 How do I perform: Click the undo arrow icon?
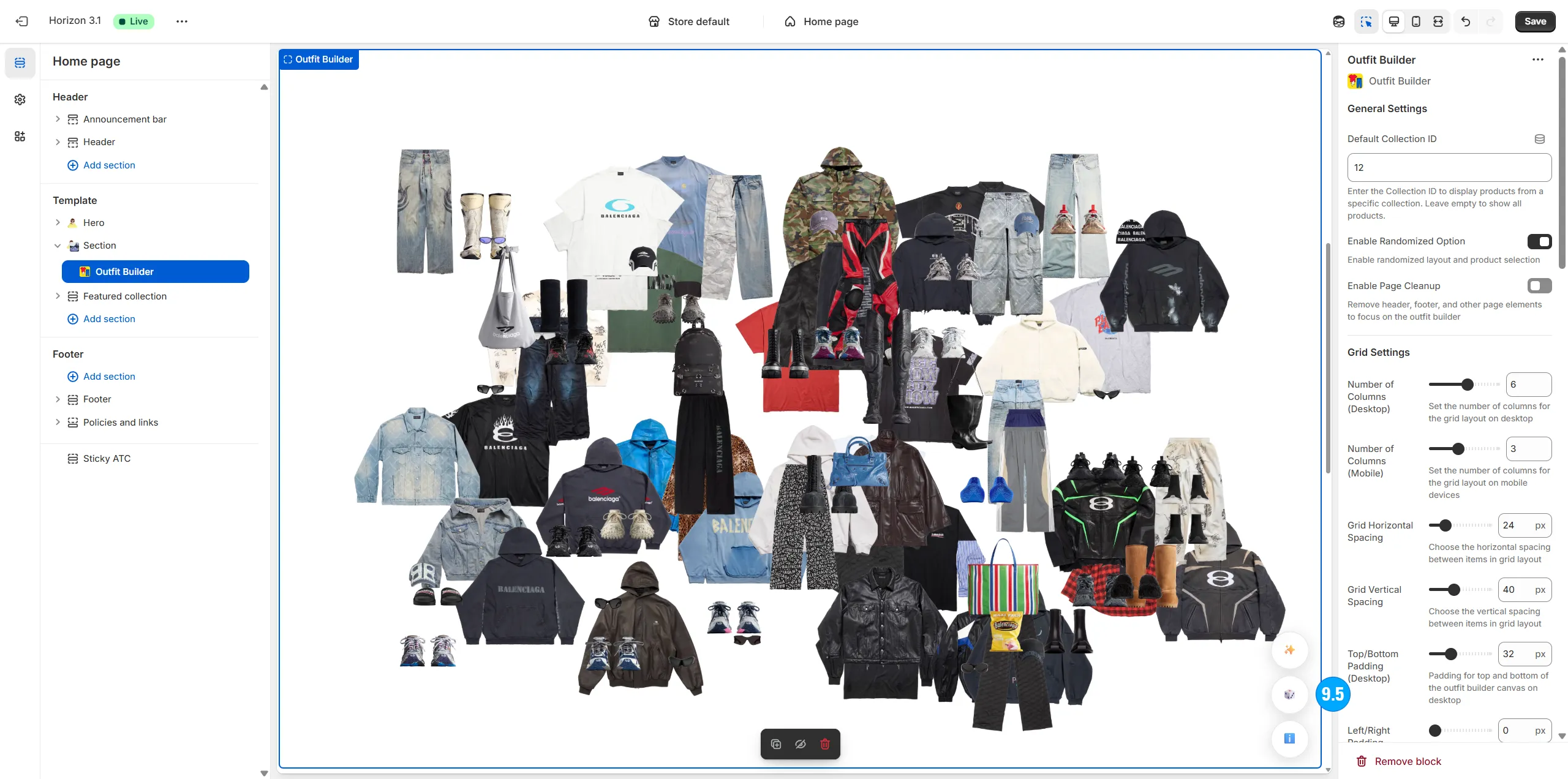pyautogui.click(x=1466, y=21)
